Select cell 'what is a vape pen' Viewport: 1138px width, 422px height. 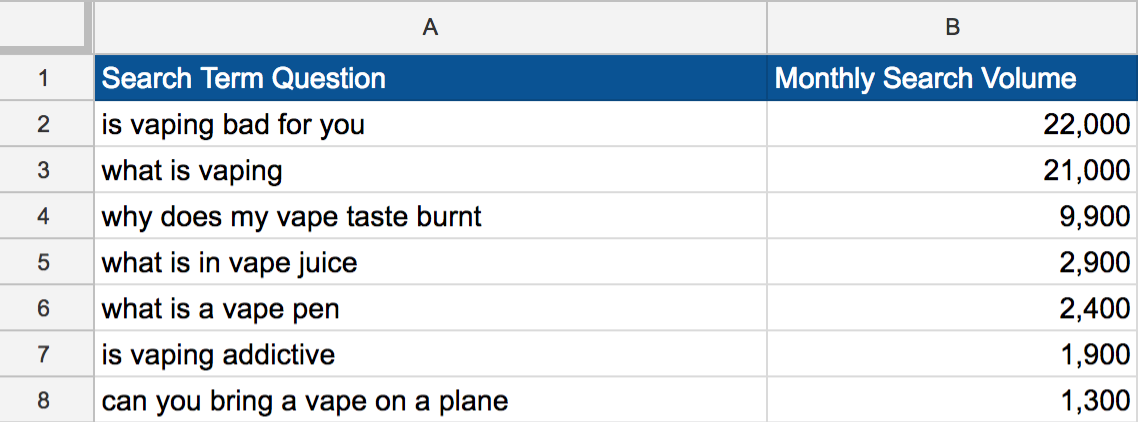click(430, 308)
